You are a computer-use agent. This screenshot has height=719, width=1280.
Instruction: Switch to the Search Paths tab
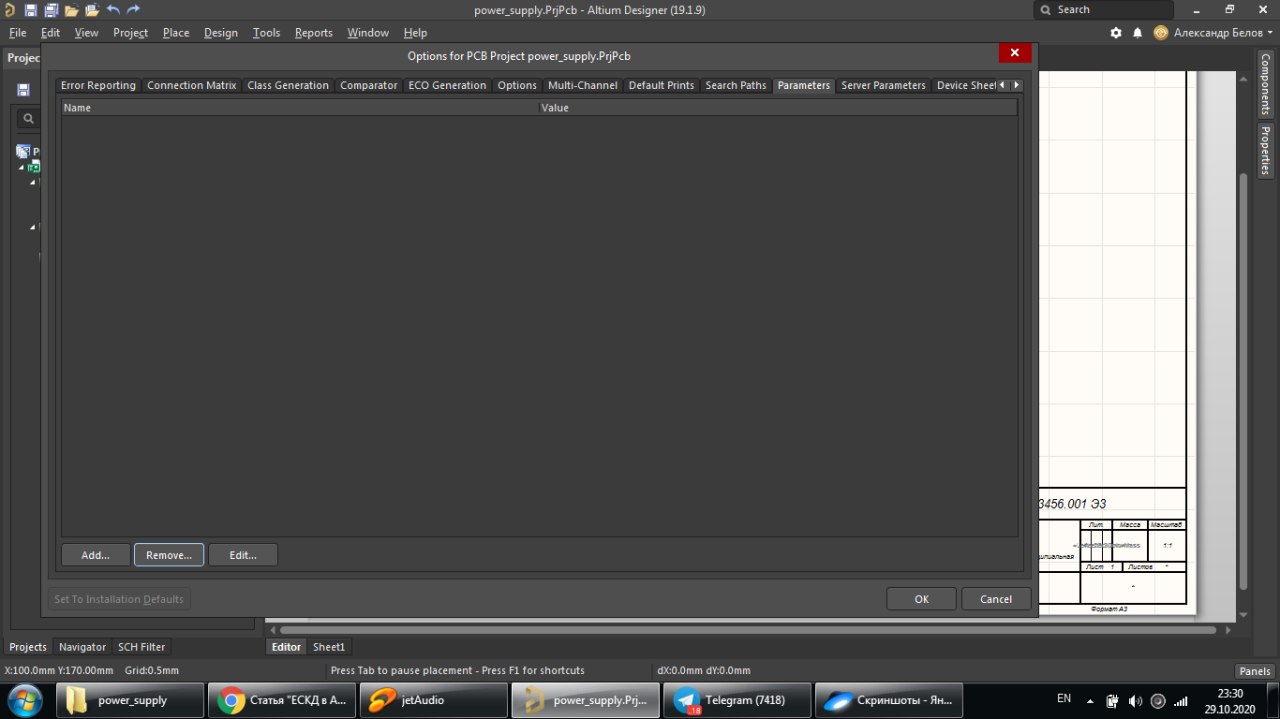(736, 85)
